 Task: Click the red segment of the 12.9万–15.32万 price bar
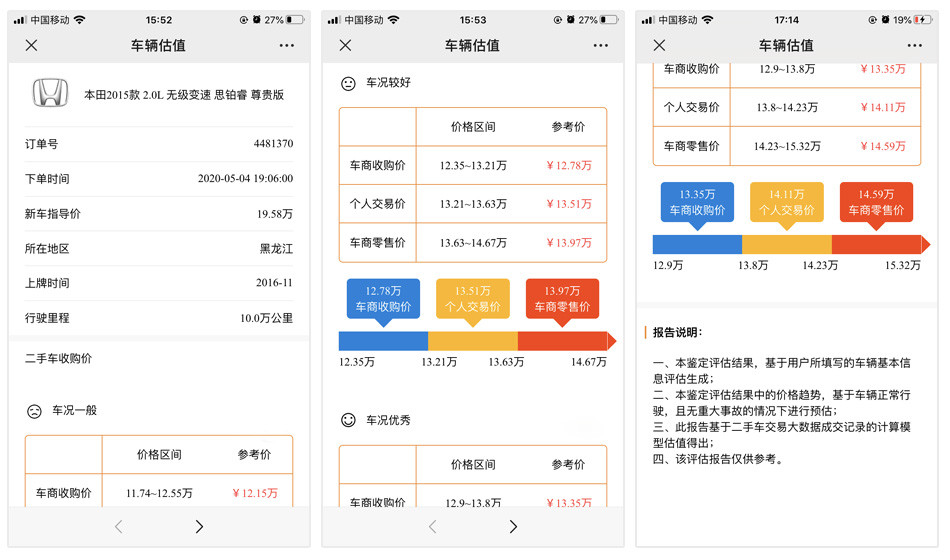tap(878, 244)
